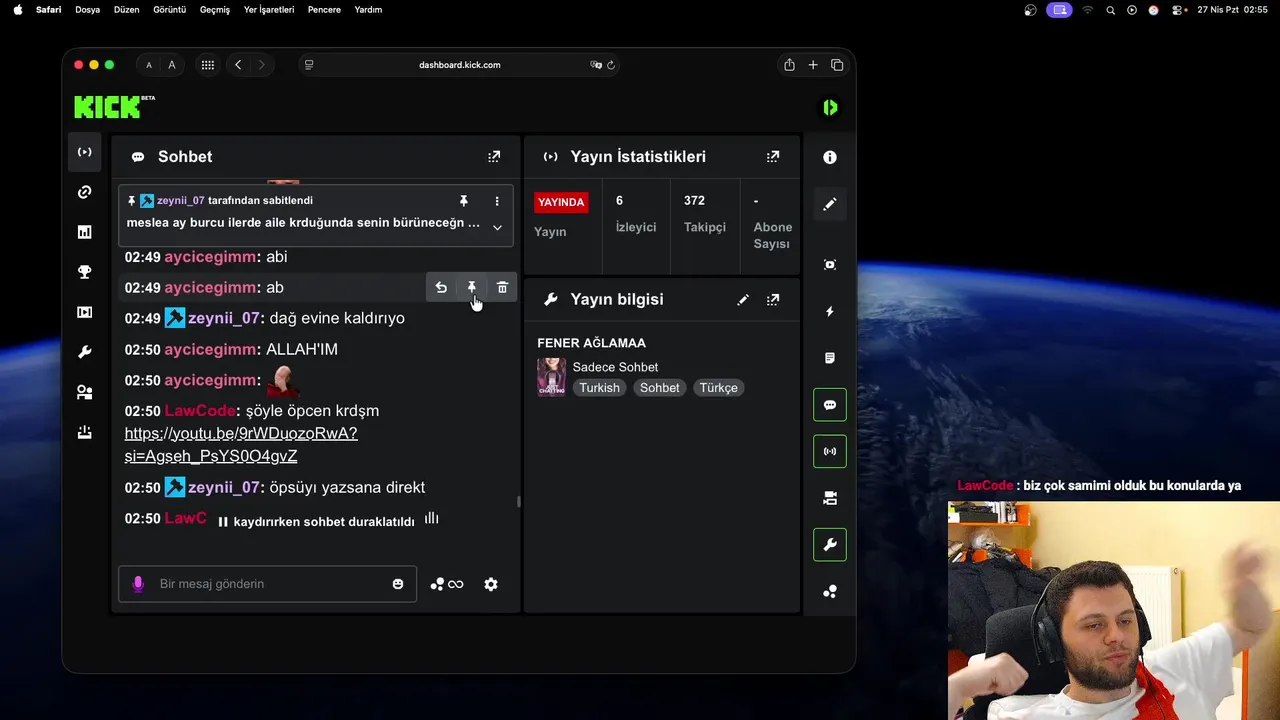This screenshot has width=1280, height=720.
Task: Unpin the pinned message by zeynii_07
Action: click(x=464, y=201)
